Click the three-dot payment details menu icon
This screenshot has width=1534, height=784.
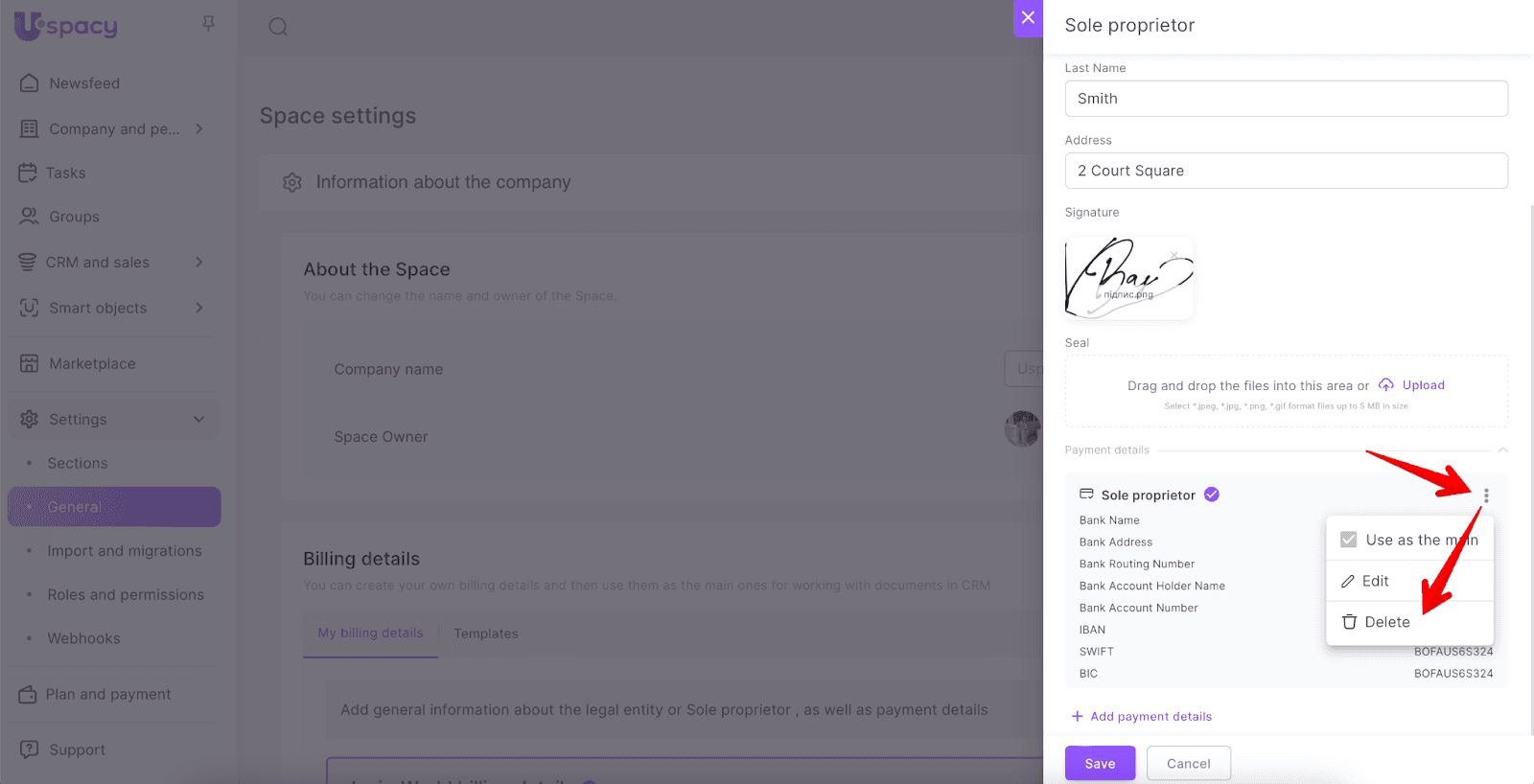coord(1486,496)
